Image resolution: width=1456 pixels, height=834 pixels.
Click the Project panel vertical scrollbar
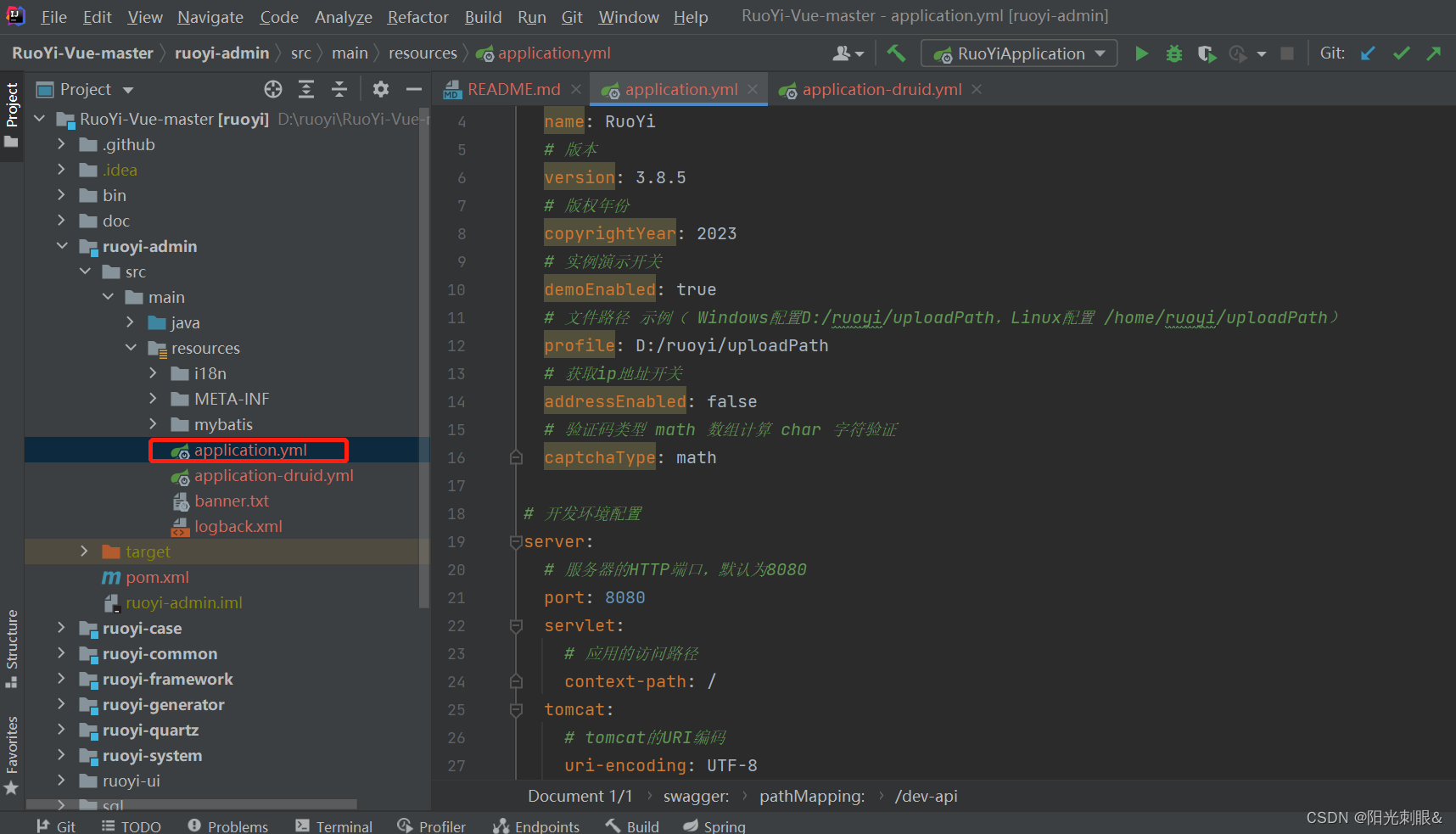click(x=425, y=356)
